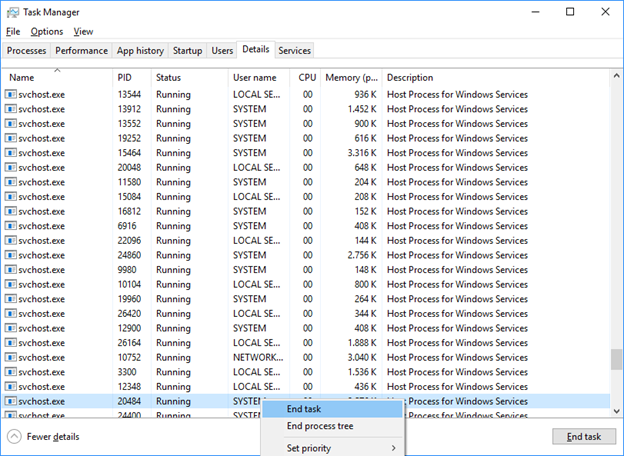Select the 1.888 K memory value
Screen dimensions: 624x456
[362, 343]
